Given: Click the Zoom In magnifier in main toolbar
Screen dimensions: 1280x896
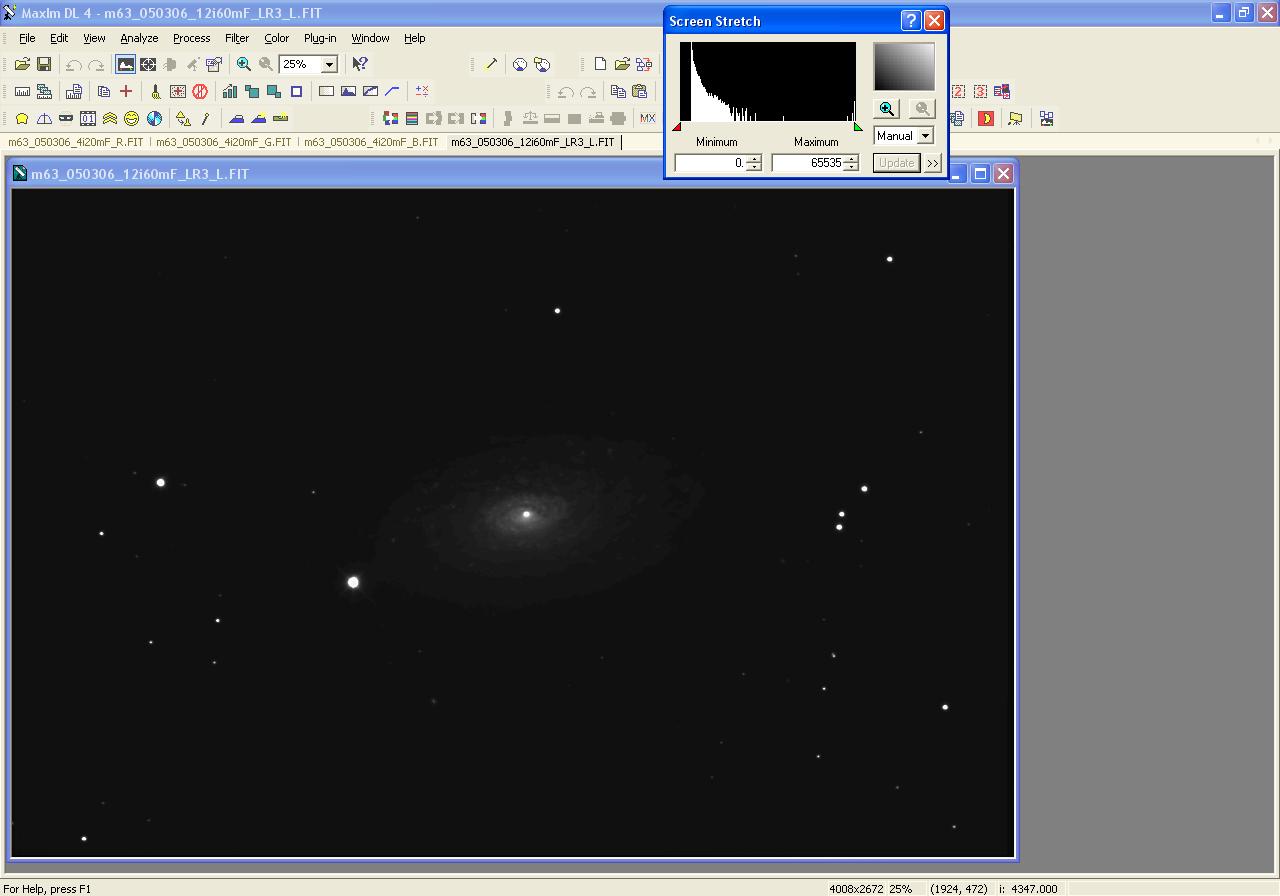Looking at the screenshot, I should (243, 64).
